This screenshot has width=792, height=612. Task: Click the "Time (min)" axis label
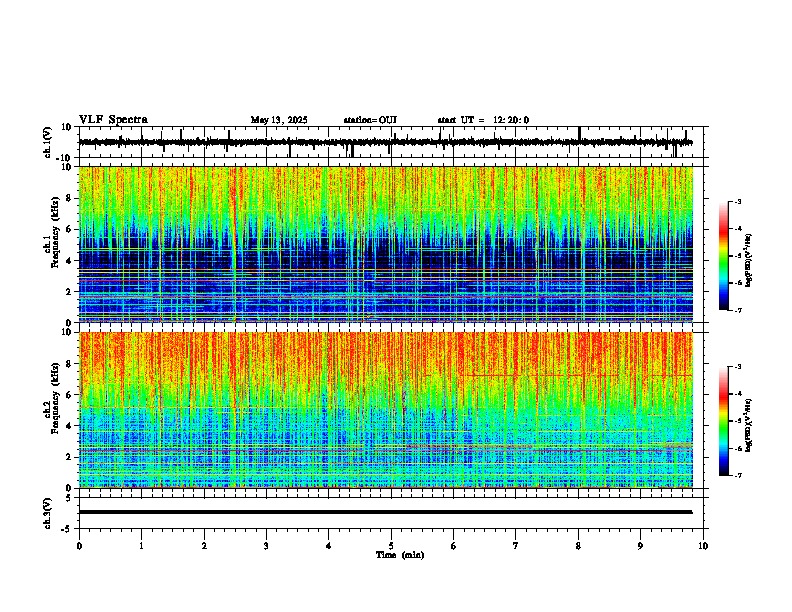pos(400,555)
